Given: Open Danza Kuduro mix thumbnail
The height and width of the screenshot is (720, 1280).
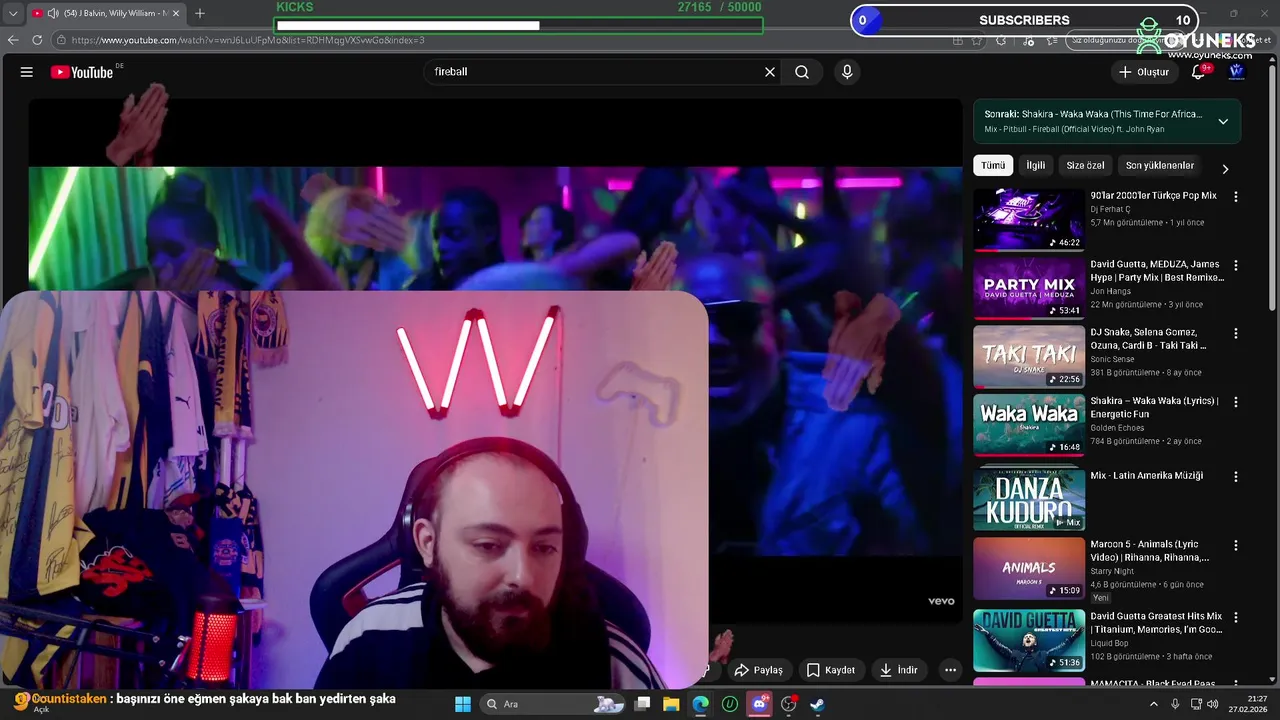Looking at the screenshot, I should click(x=1029, y=498).
